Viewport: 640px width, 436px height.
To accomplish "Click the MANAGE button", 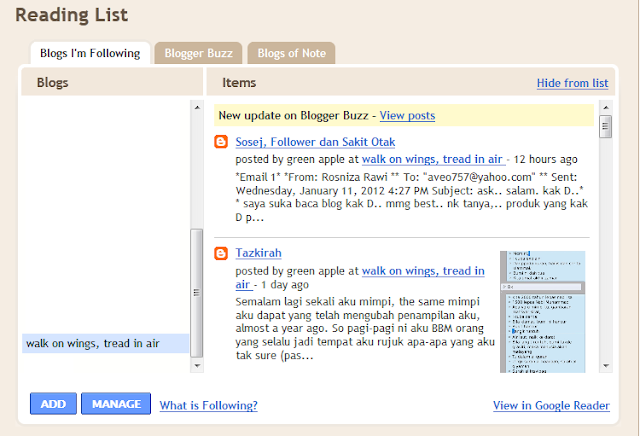I will 116,404.
